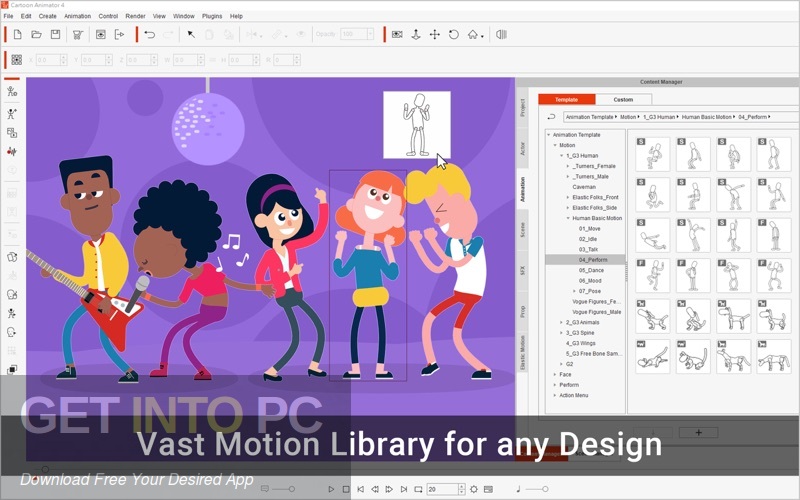The width and height of the screenshot is (800, 500).
Task: Select Caveman in the tree
Action: [584, 187]
